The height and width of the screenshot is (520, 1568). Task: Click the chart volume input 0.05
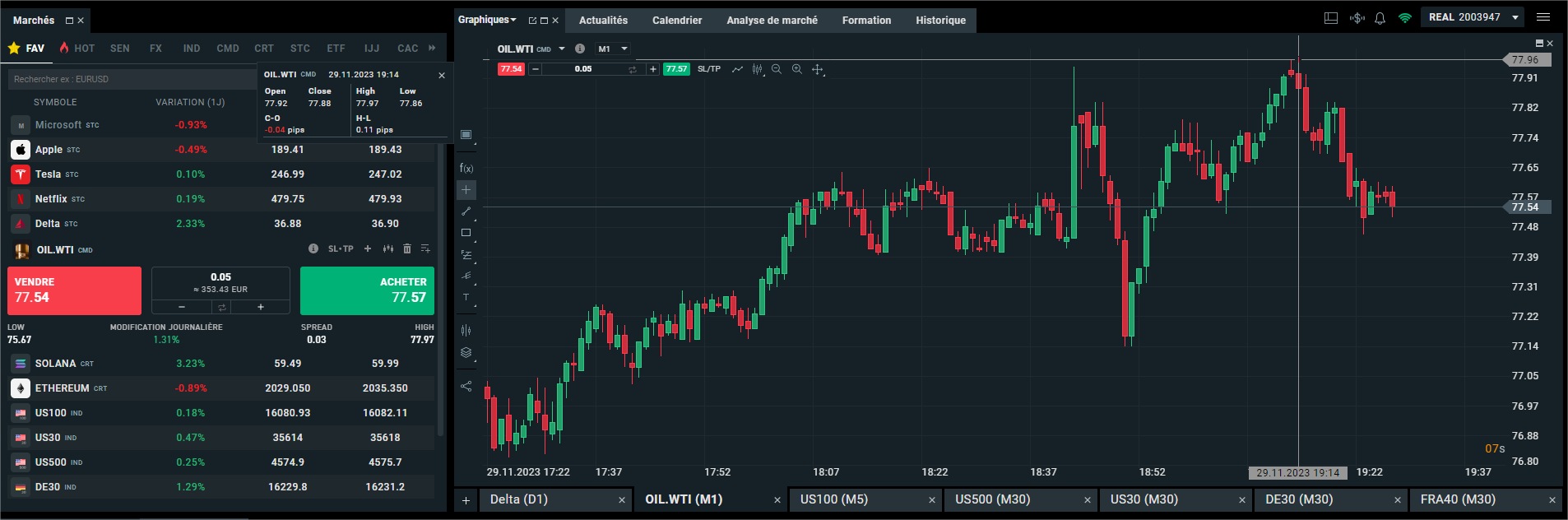pos(583,69)
